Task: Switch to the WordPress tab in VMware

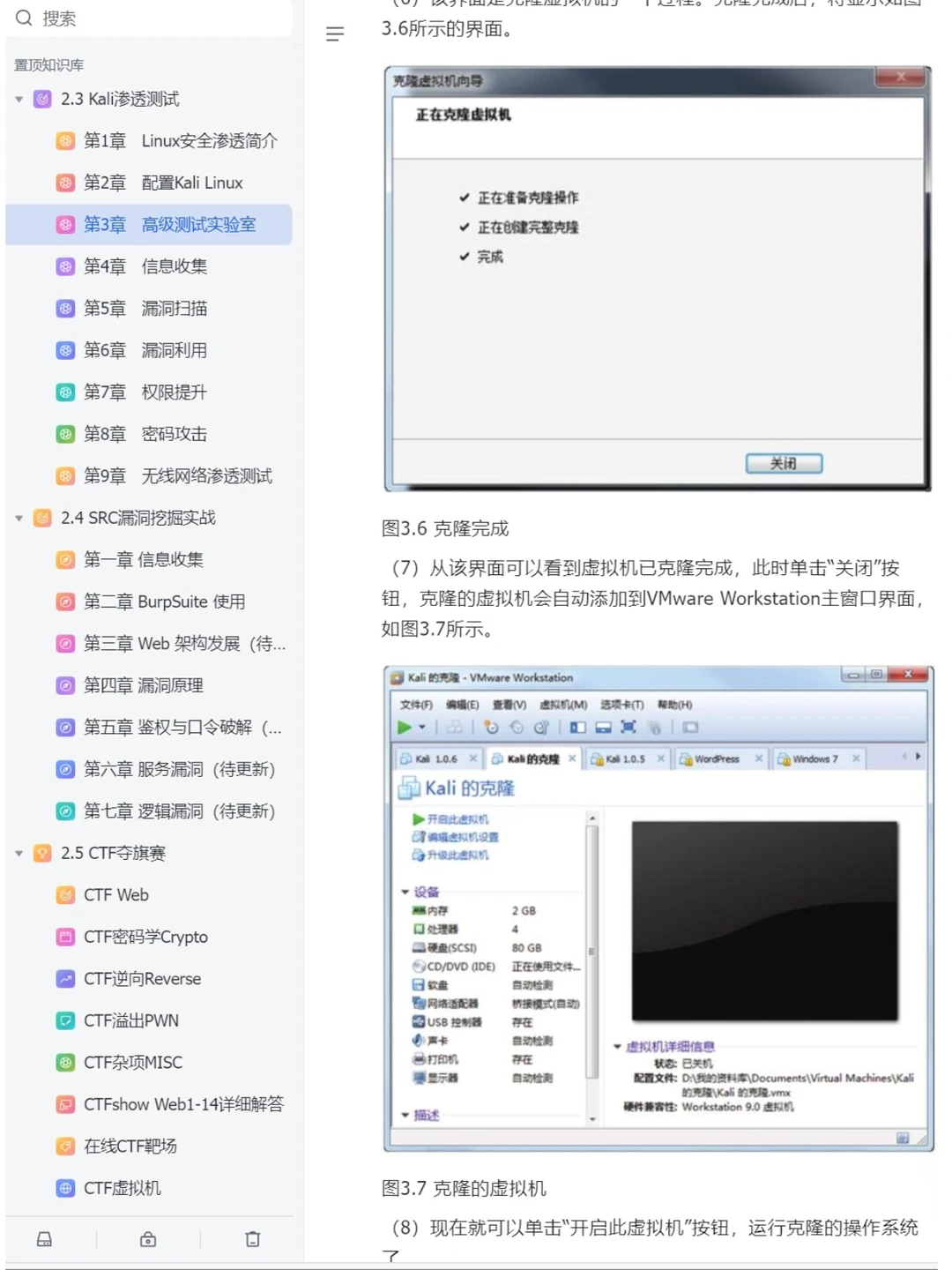Action: pyautogui.click(x=718, y=758)
